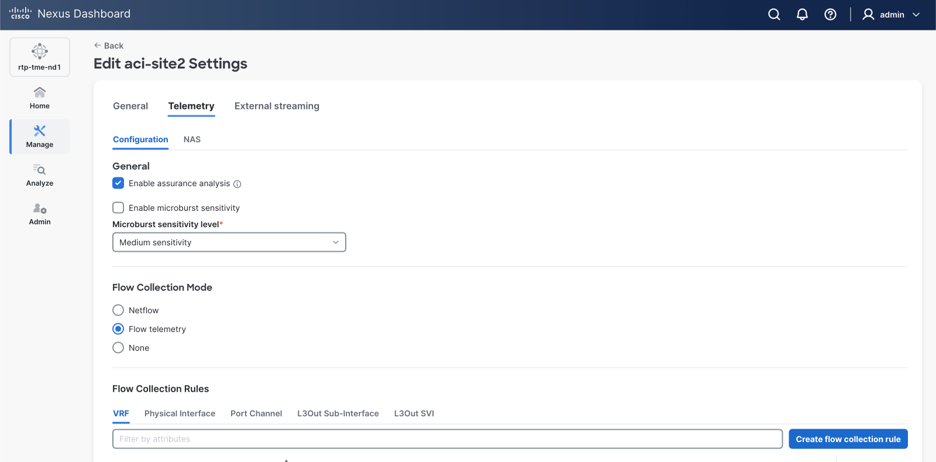Expand the admin account chevron

click(916, 15)
